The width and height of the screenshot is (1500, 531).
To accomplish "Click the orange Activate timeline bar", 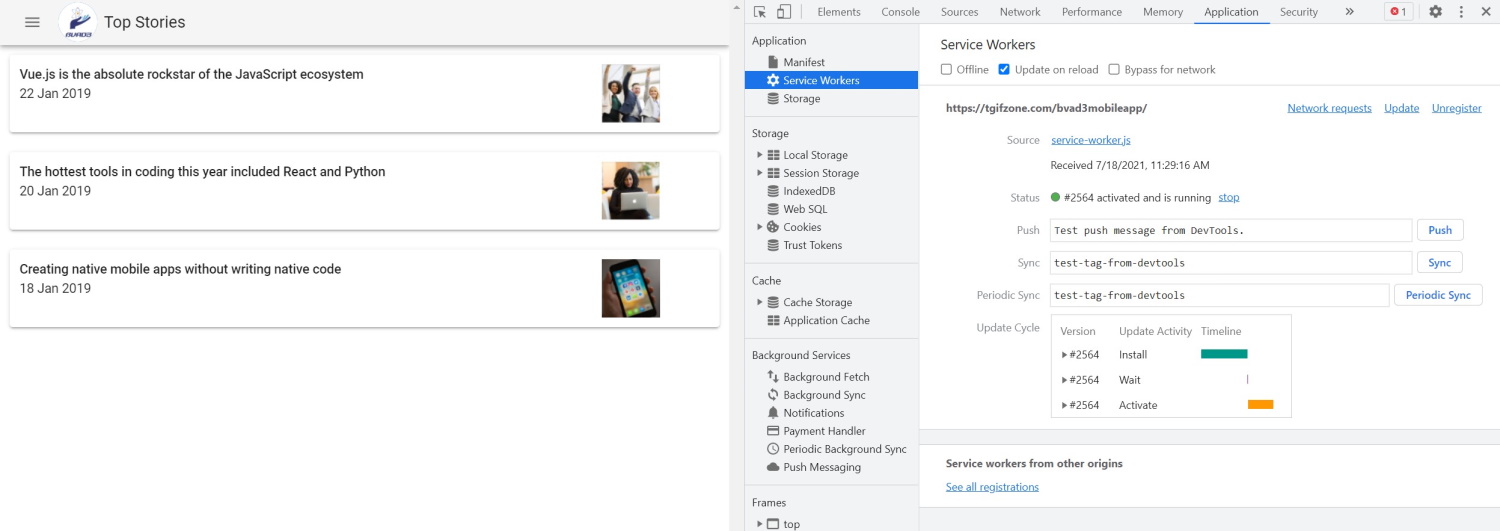I will (x=1260, y=405).
